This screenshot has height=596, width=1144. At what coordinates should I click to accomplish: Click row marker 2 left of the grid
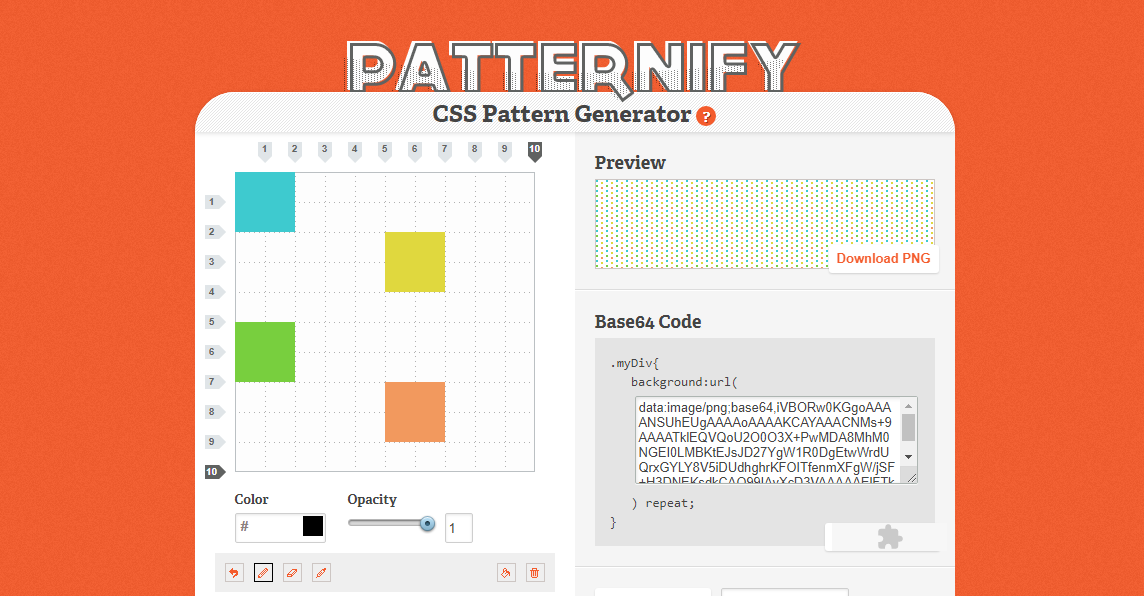click(214, 232)
